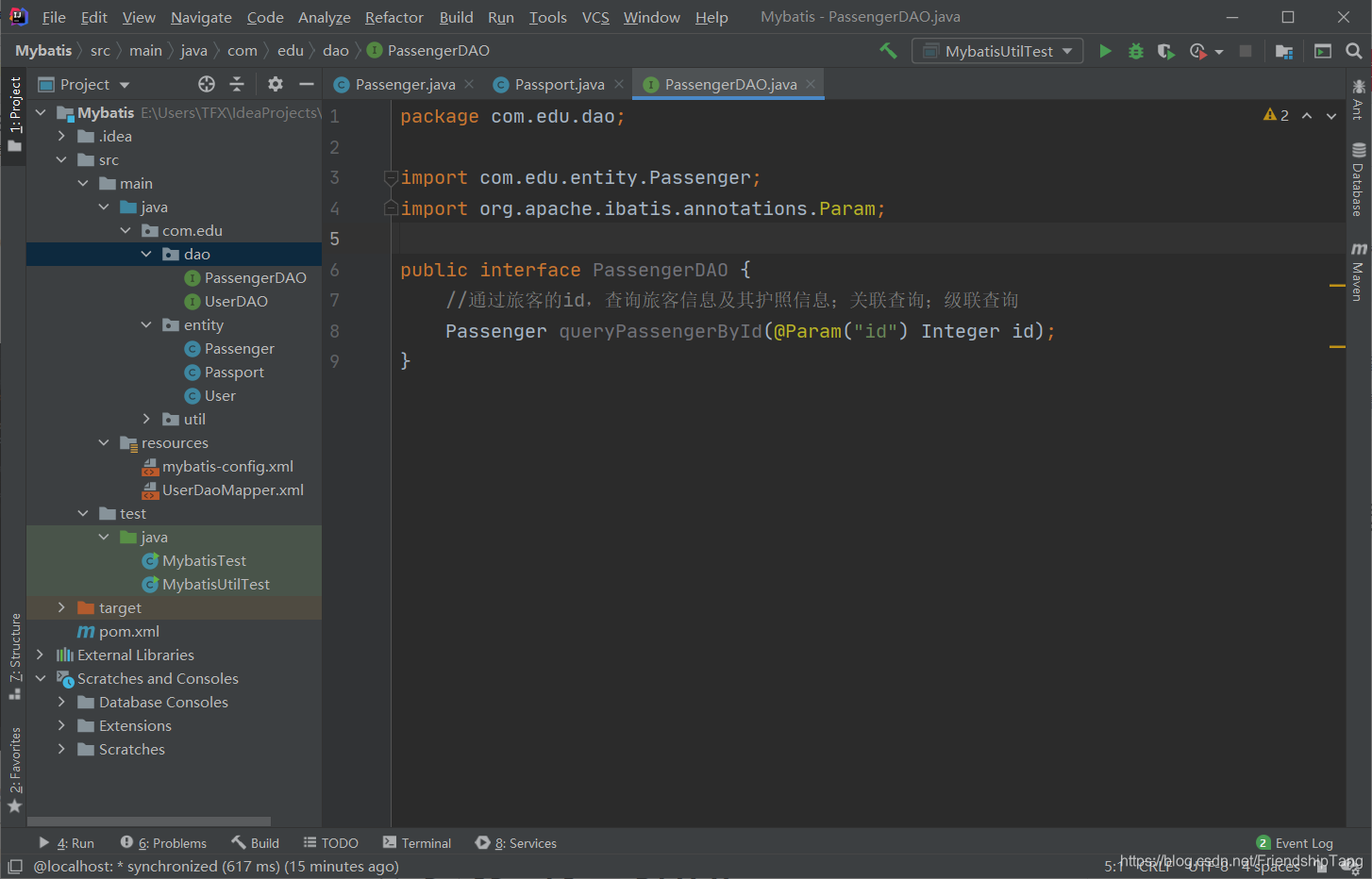Image resolution: width=1372 pixels, height=879 pixels.
Task: Click the fold icon beside import on line 3
Action: tap(390, 177)
